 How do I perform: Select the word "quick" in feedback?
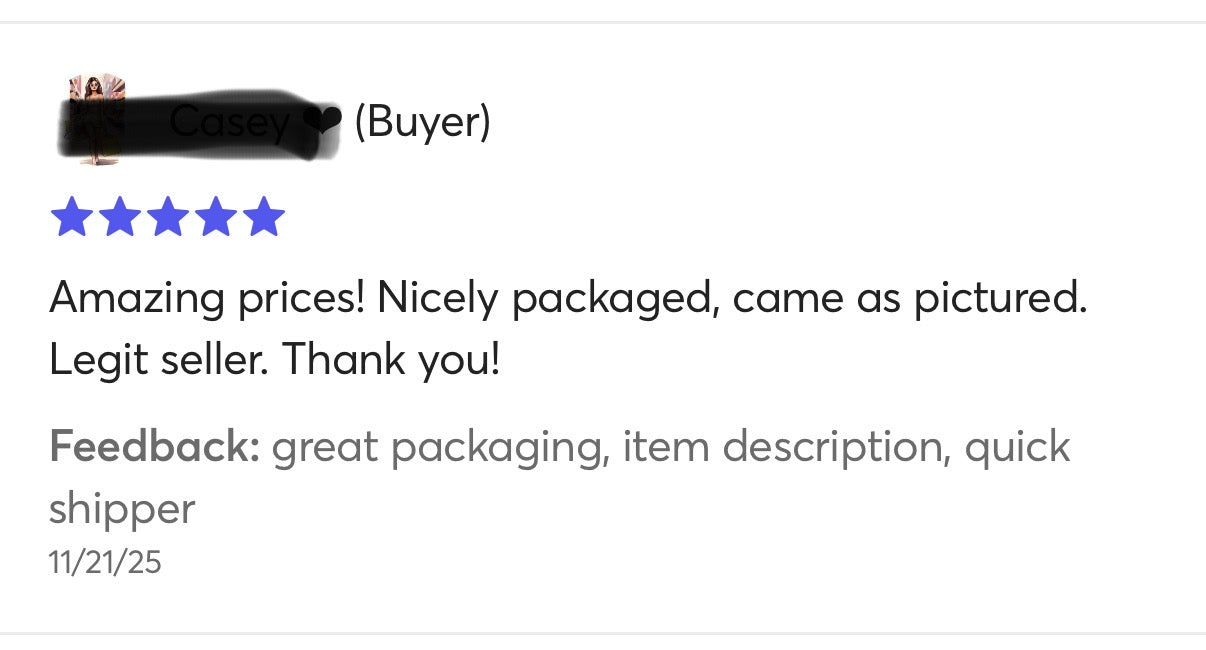pyautogui.click(x=1017, y=446)
